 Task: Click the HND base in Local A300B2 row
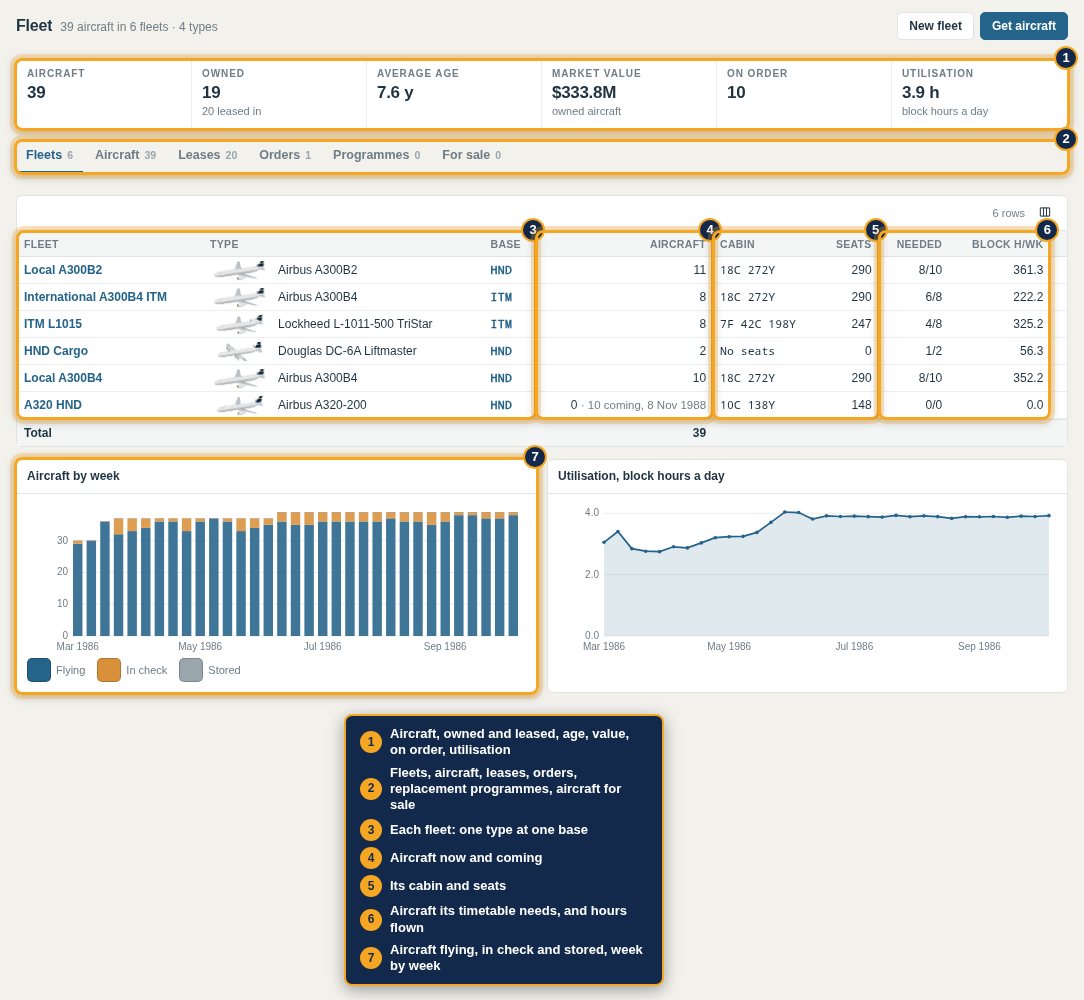point(501,270)
